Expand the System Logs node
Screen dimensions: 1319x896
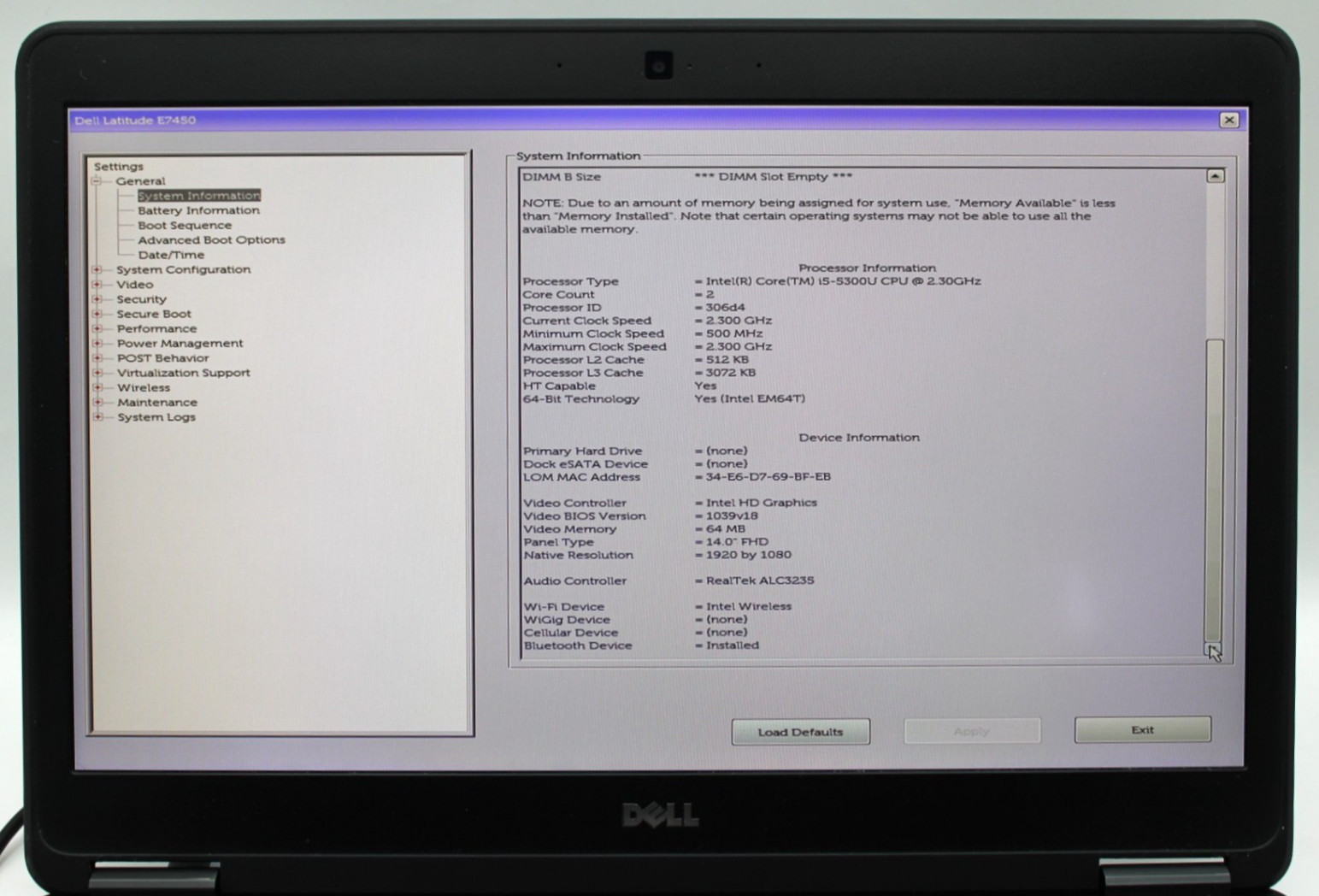coord(97,417)
